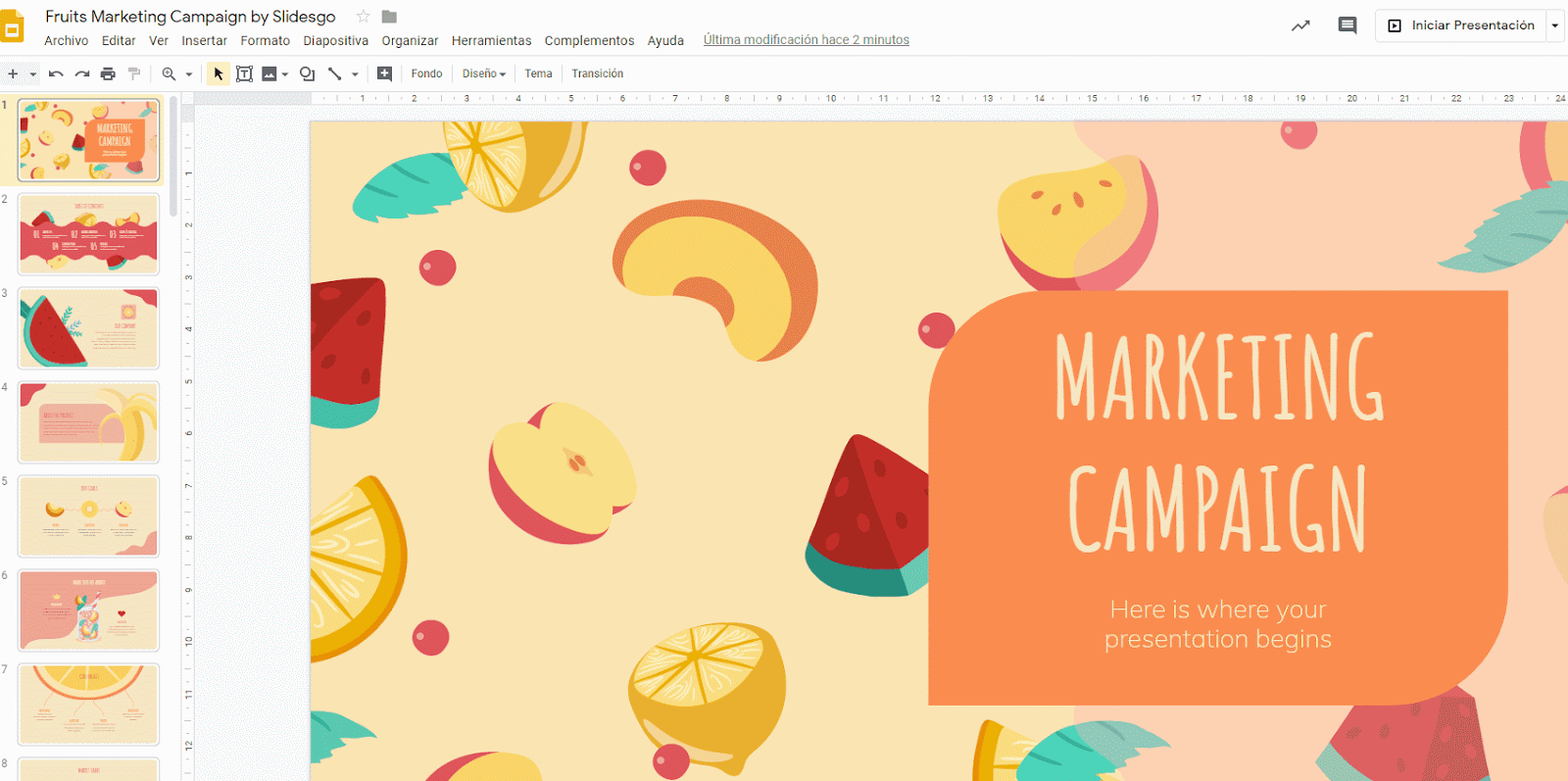Screen dimensions: 1568x781
Task: Open the Archivo menu
Action: [x=66, y=40]
